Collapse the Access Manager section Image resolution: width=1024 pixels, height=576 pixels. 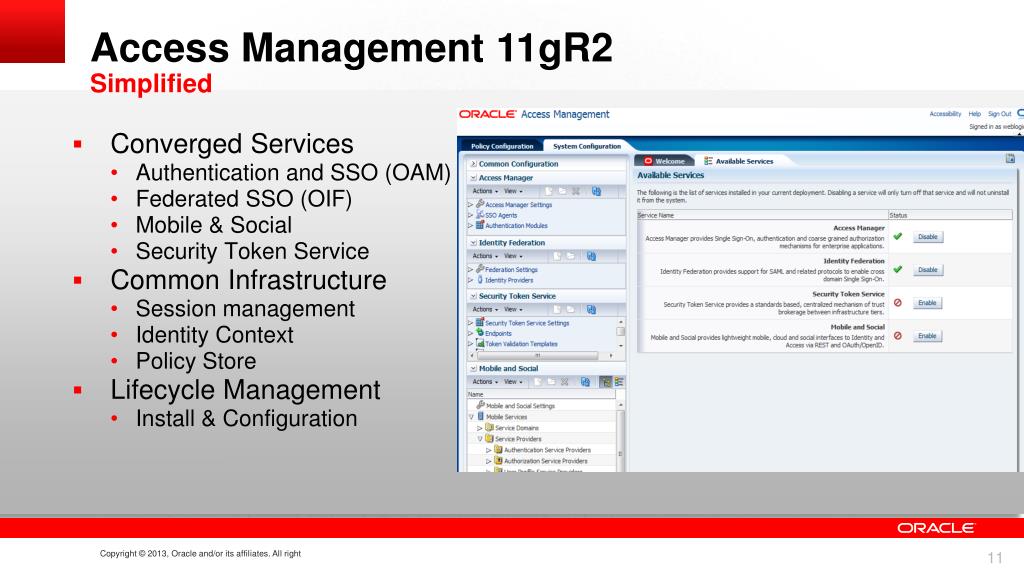473,178
